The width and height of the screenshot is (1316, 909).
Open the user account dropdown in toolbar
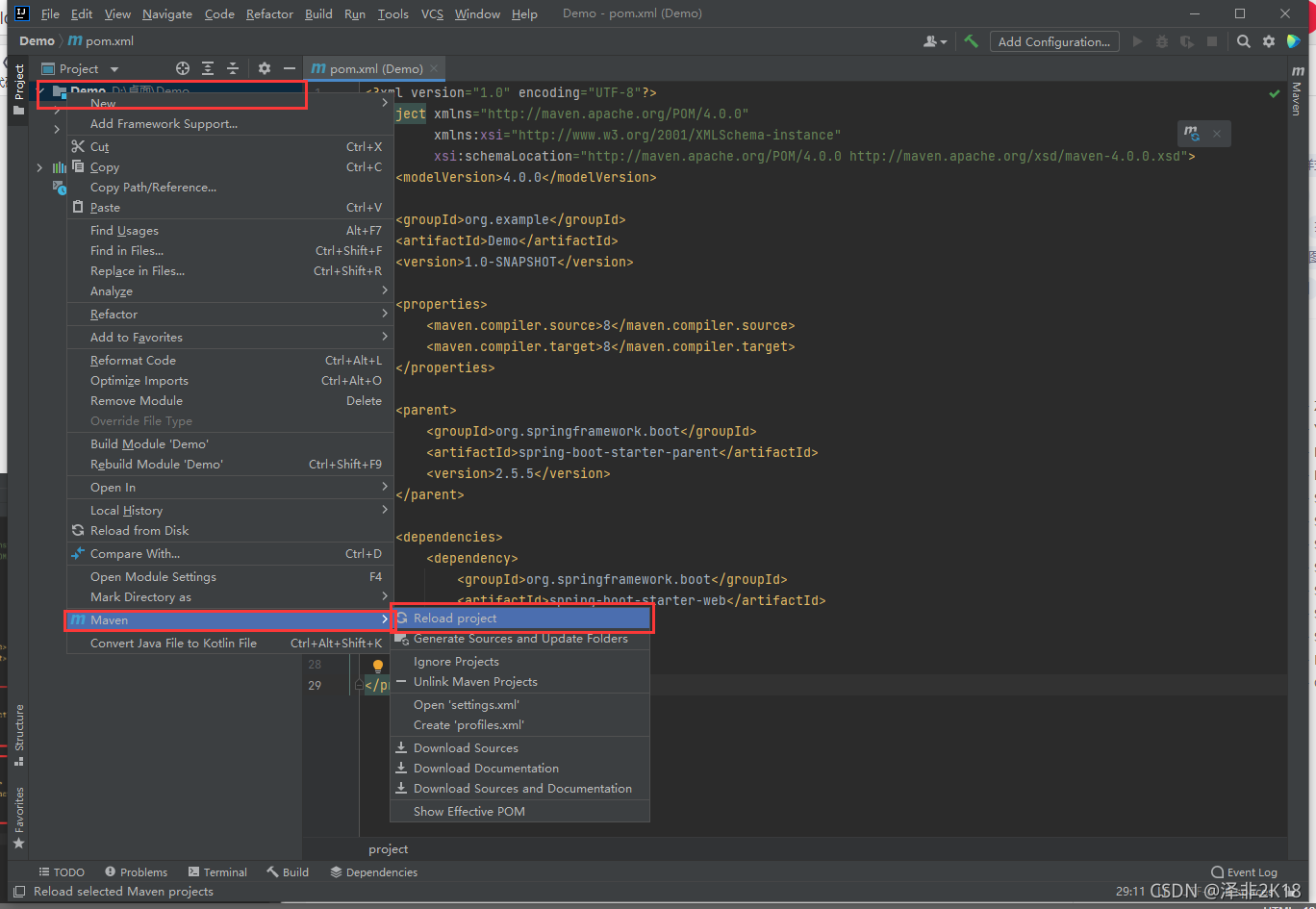pyautogui.click(x=935, y=41)
